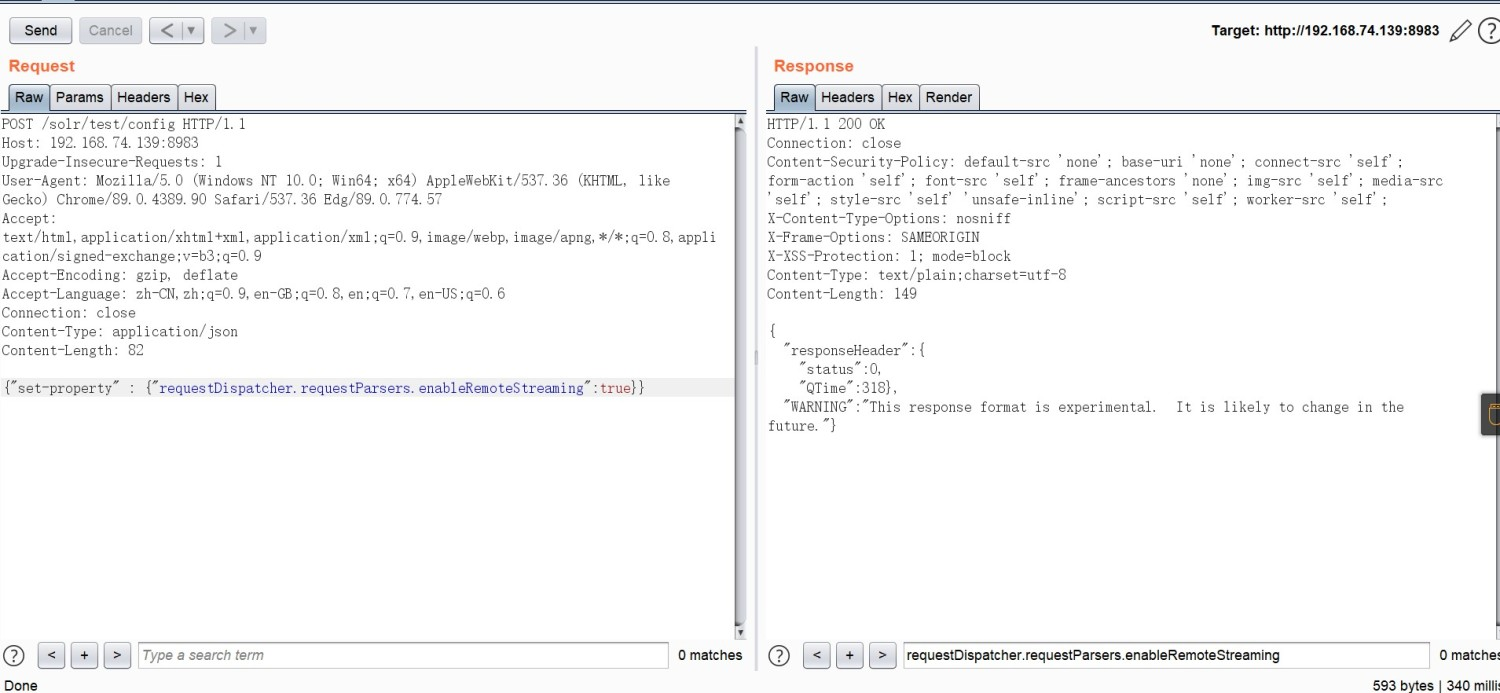Click the 'Content-Length: 149' response header
This screenshot has width=1500, height=693.
point(842,294)
